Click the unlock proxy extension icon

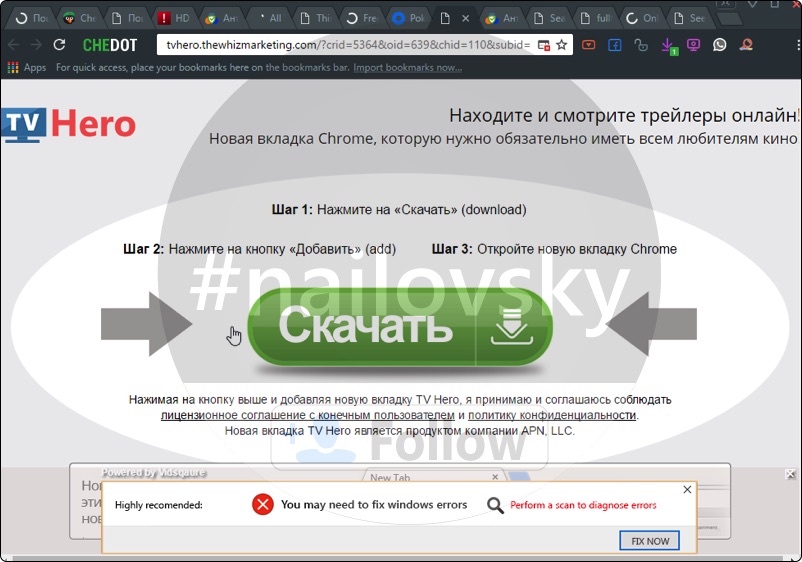[x=641, y=45]
